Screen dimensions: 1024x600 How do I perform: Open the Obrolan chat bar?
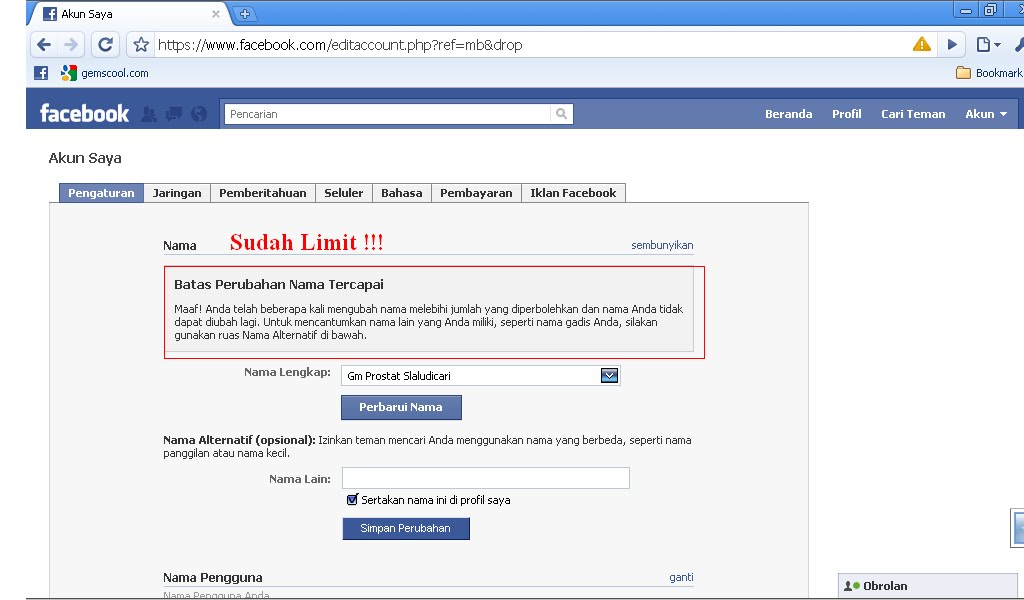(x=929, y=586)
